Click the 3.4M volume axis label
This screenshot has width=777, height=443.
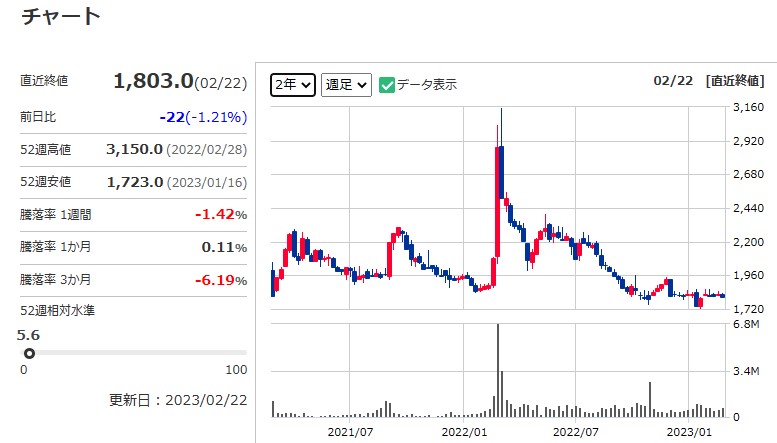point(746,371)
